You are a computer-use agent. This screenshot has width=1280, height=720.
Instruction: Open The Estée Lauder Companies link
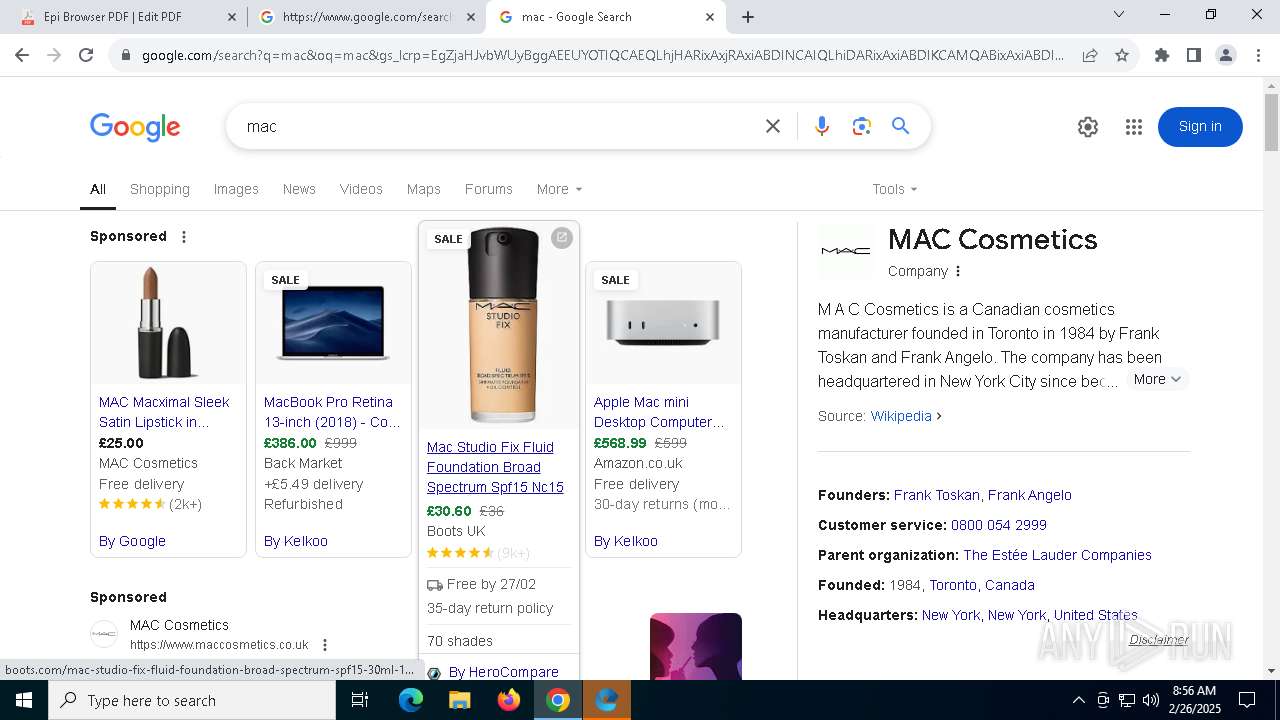coord(1057,555)
